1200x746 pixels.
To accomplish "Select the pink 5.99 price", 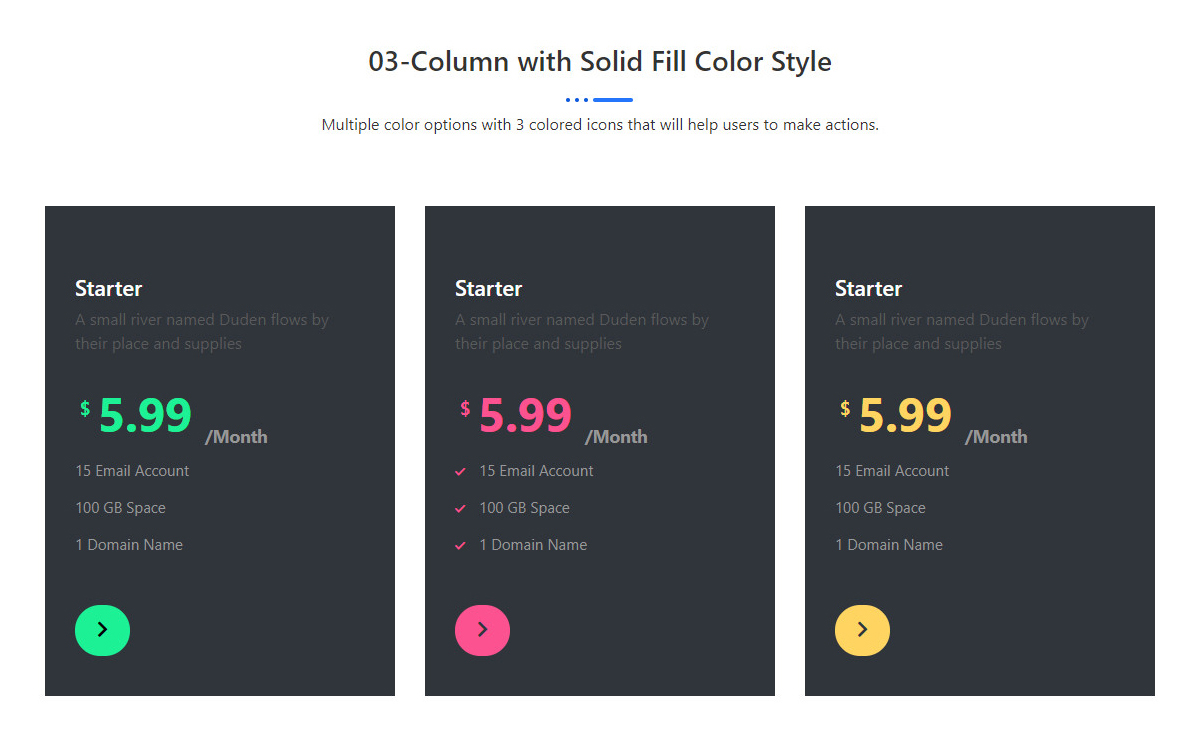I will point(525,415).
